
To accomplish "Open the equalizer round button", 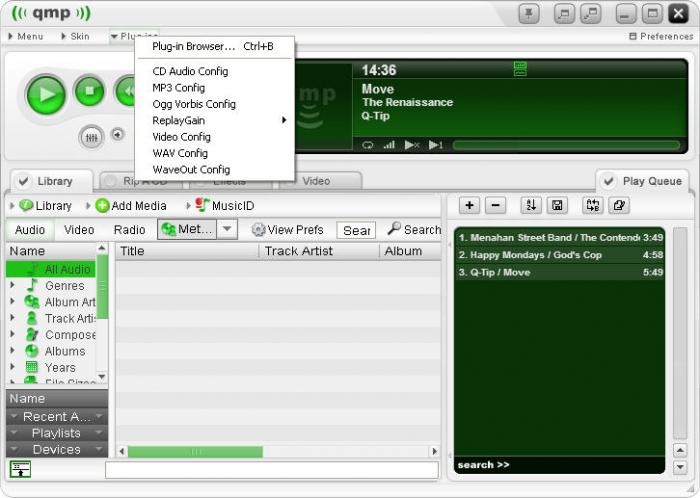I will (x=91, y=137).
